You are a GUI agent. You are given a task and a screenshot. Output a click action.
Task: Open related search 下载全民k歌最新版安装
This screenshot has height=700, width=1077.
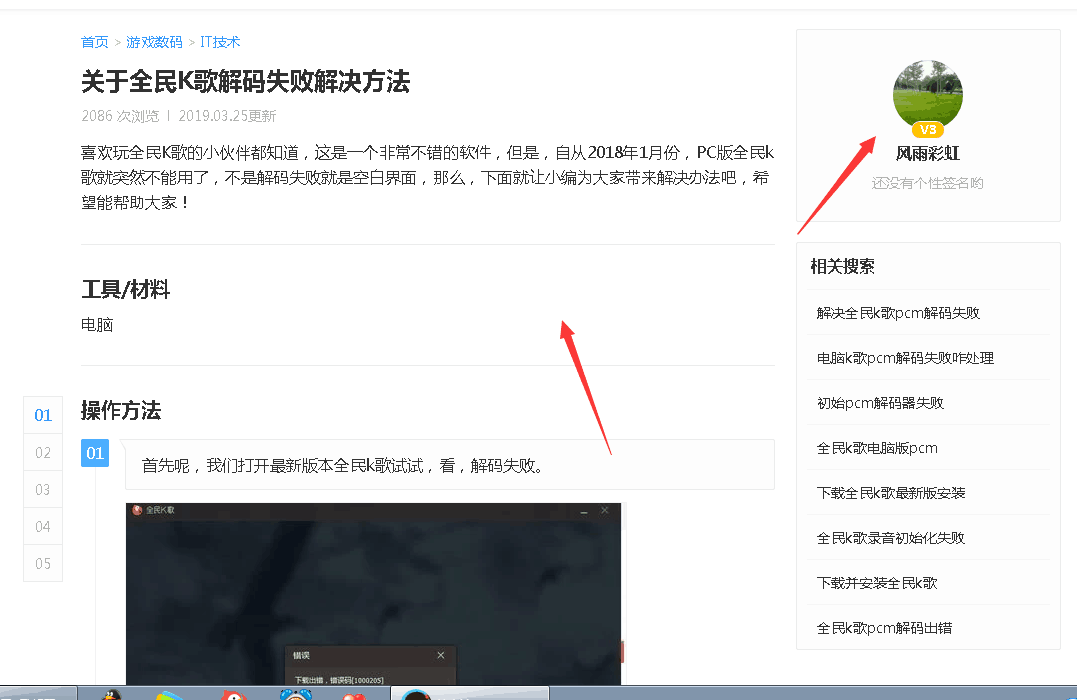(x=891, y=493)
